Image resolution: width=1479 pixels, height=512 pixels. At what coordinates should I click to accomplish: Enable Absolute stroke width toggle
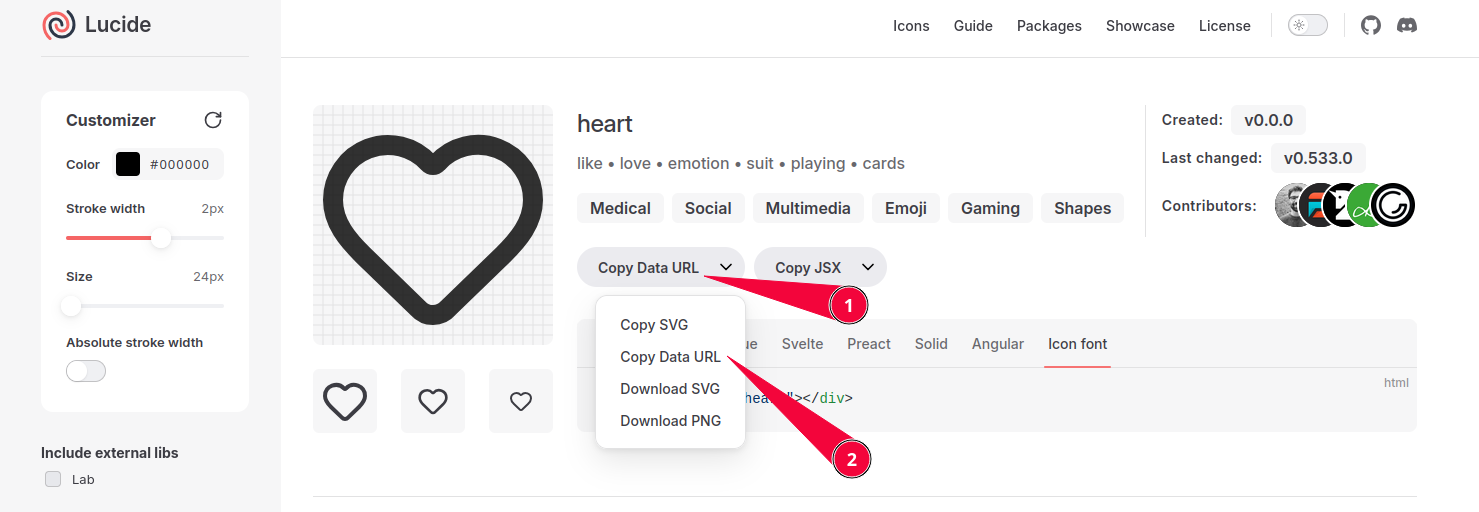pyautogui.click(x=86, y=372)
